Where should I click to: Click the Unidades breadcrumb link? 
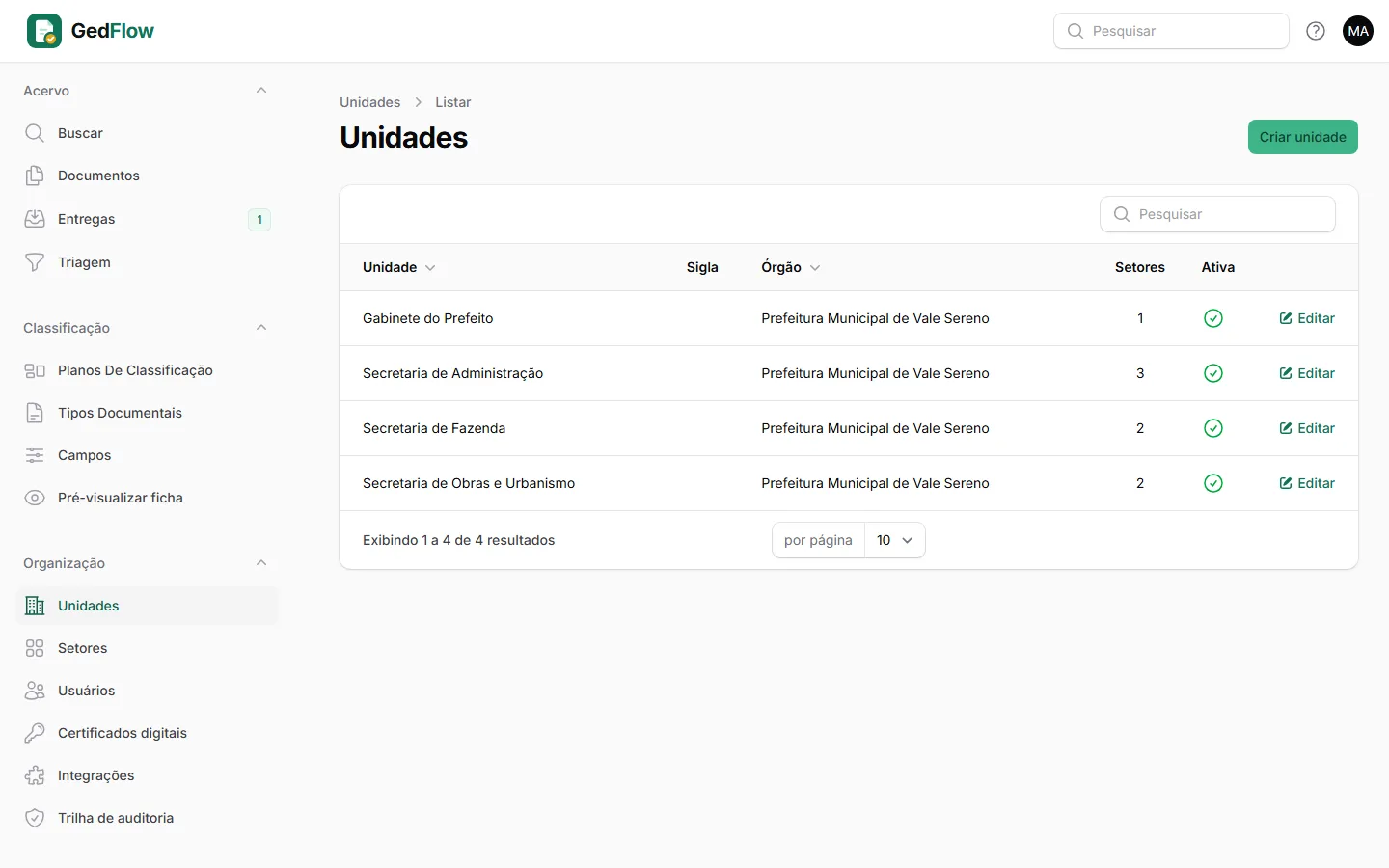tap(369, 102)
